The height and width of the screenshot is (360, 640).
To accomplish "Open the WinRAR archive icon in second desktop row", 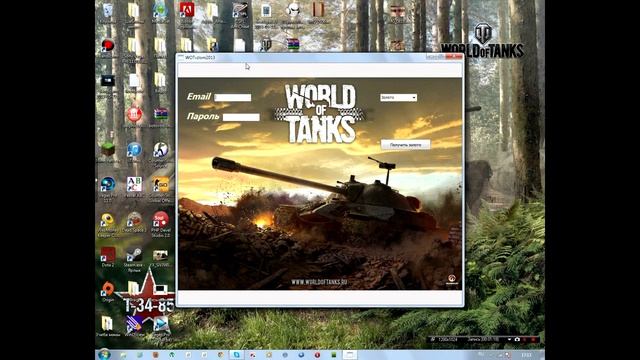I will pyautogui.click(x=293, y=44).
